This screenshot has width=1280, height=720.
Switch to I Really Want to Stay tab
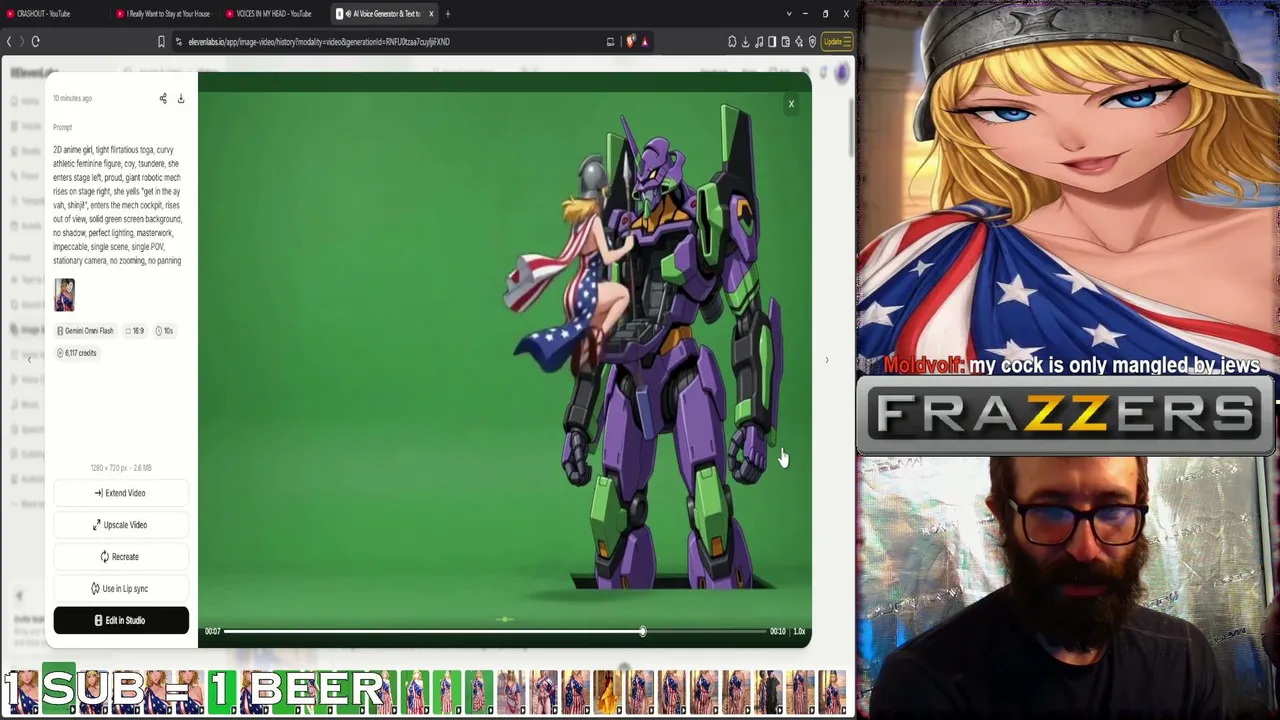(x=164, y=14)
